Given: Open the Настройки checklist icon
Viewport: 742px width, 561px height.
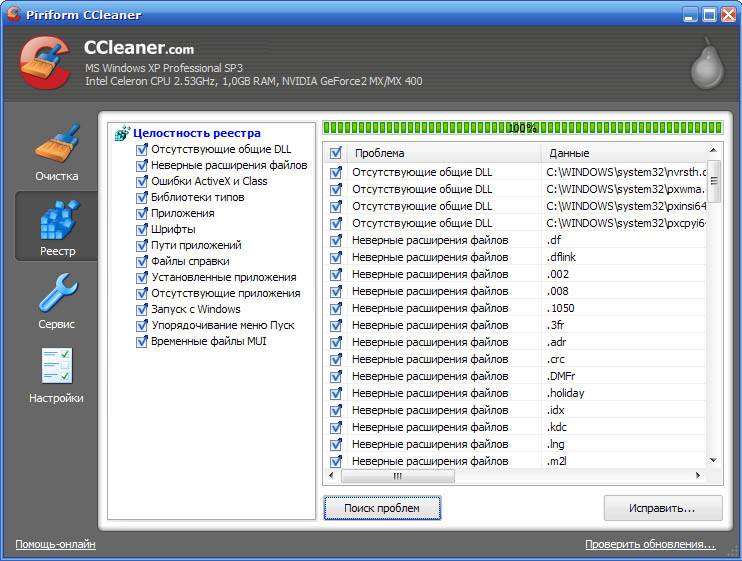Looking at the screenshot, I should tap(57, 367).
